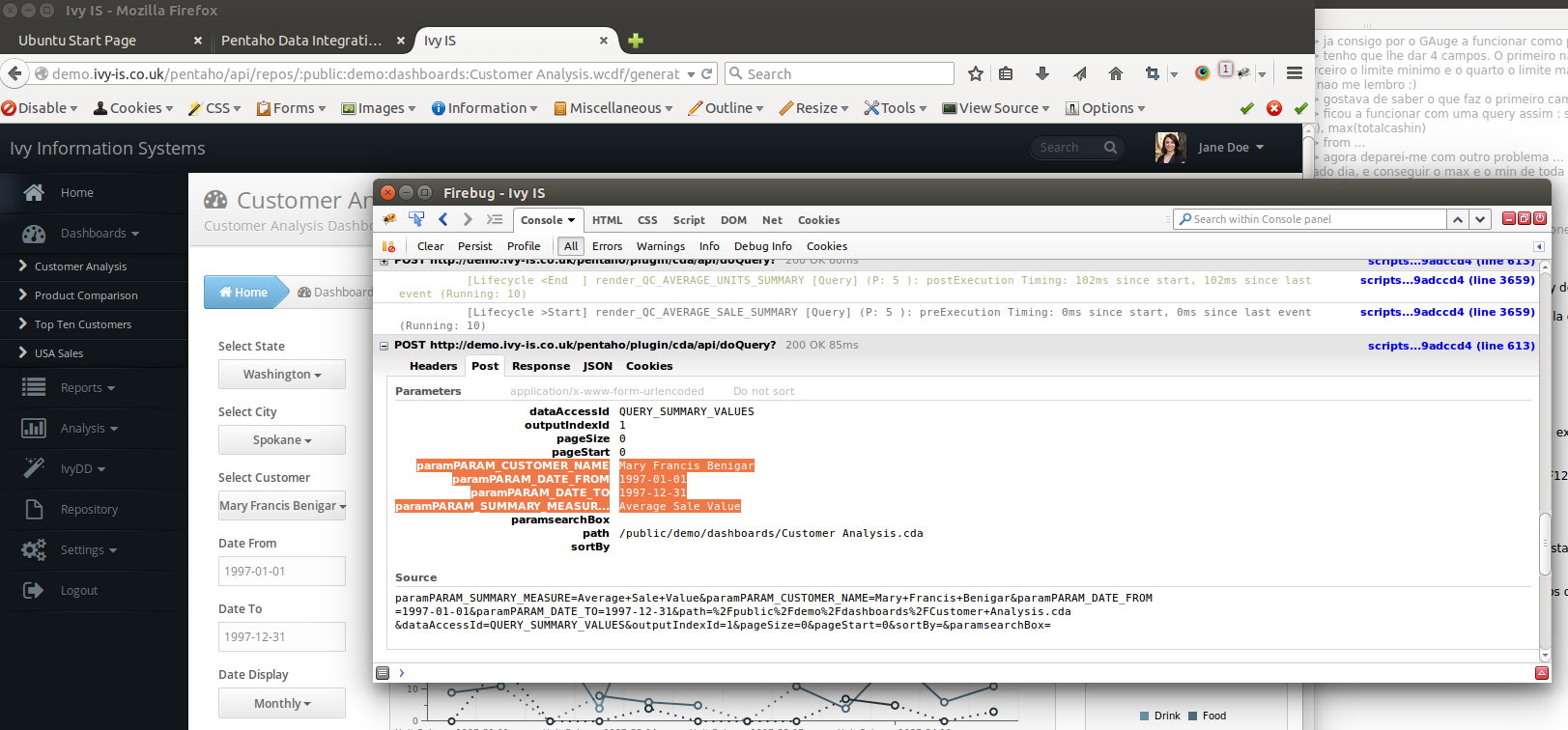Open the Firebug Net panel
The height and width of the screenshot is (730, 1568).
772,220
